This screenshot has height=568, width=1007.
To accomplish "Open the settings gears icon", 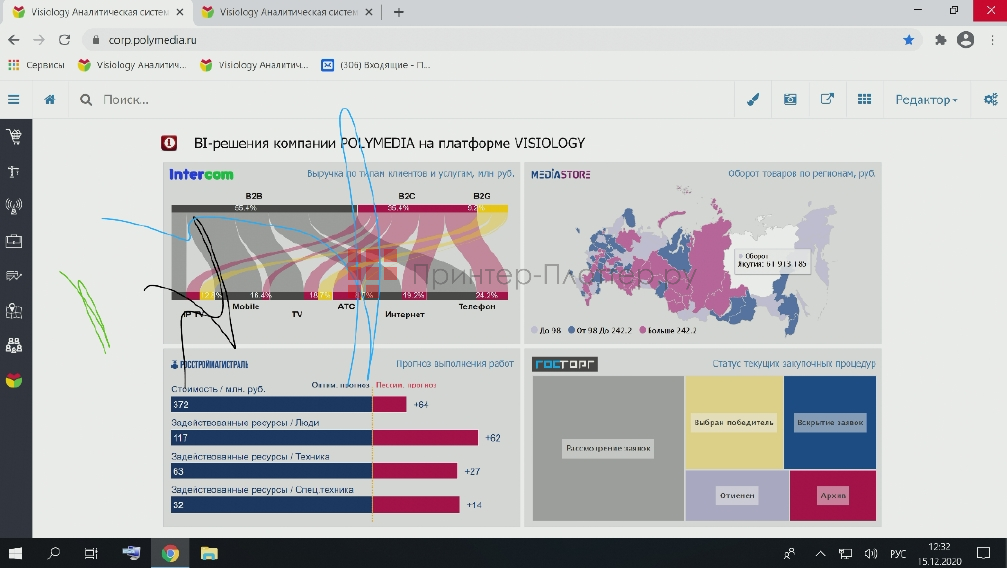I will click(990, 100).
